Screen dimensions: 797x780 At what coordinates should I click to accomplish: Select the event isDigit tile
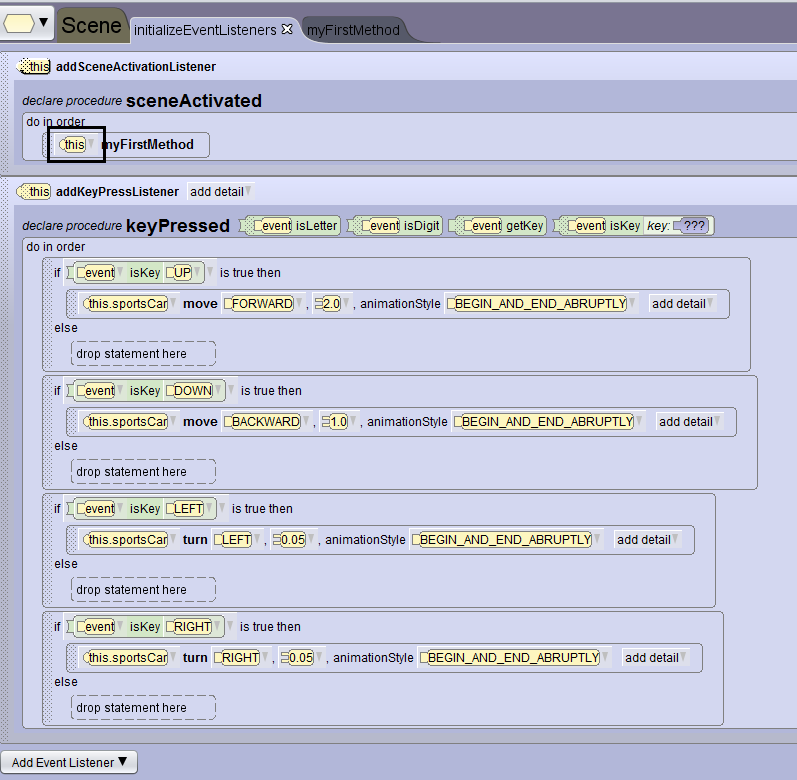pos(395,226)
